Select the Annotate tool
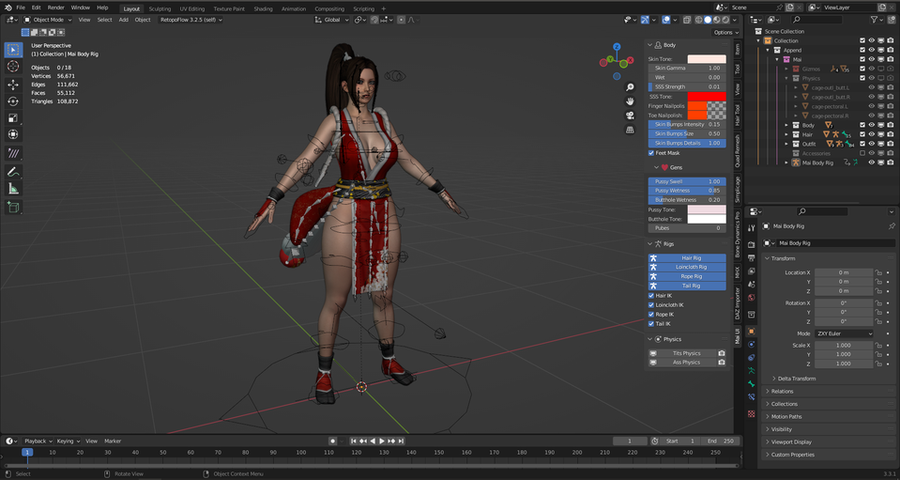 coord(13,171)
